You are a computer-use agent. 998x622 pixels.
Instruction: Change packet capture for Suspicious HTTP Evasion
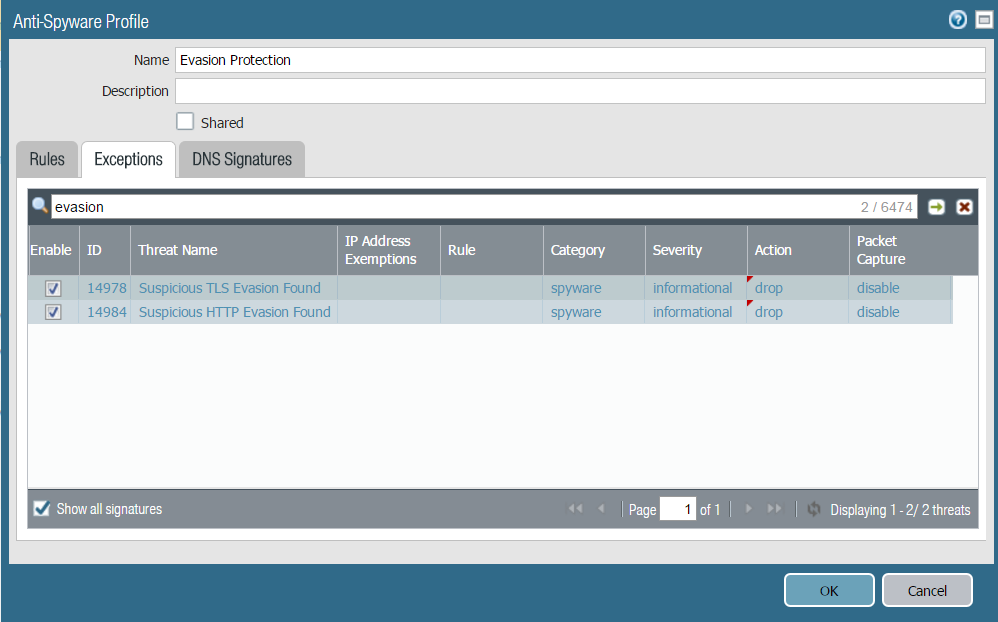[x=878, y=312]
